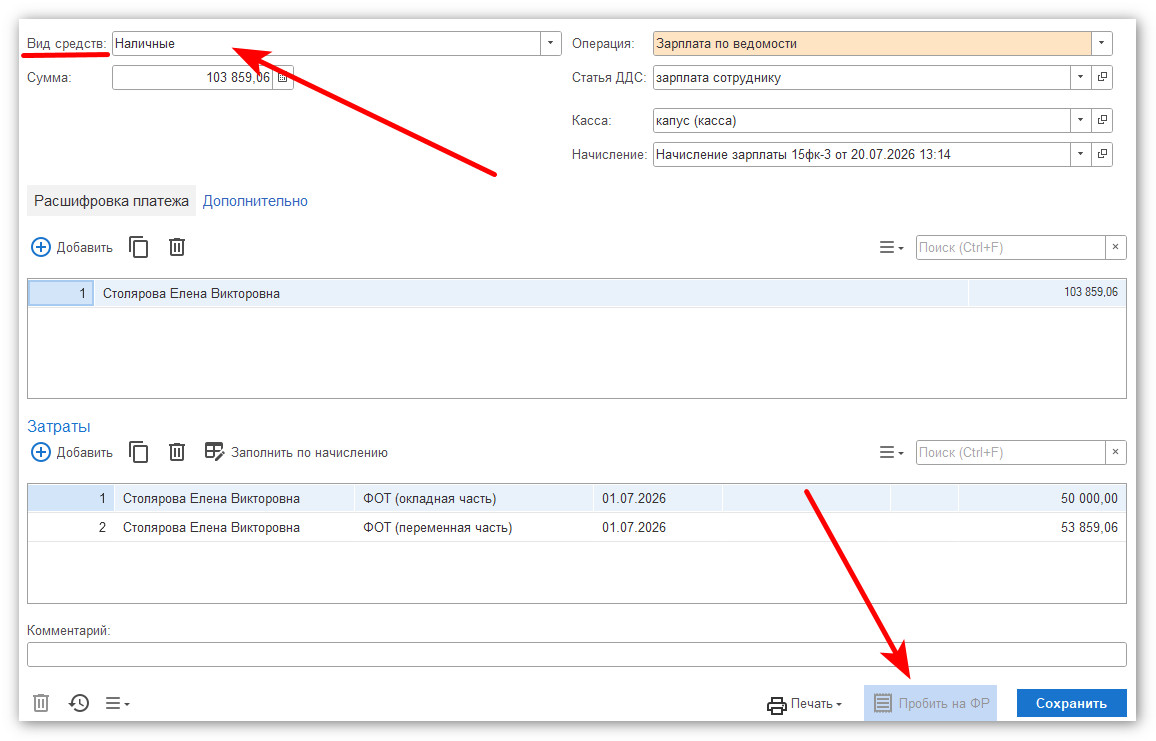Screen dimensions: 1156x741
Task: Delete the selected payment breakdown row
Action: [x=177, y=247]
